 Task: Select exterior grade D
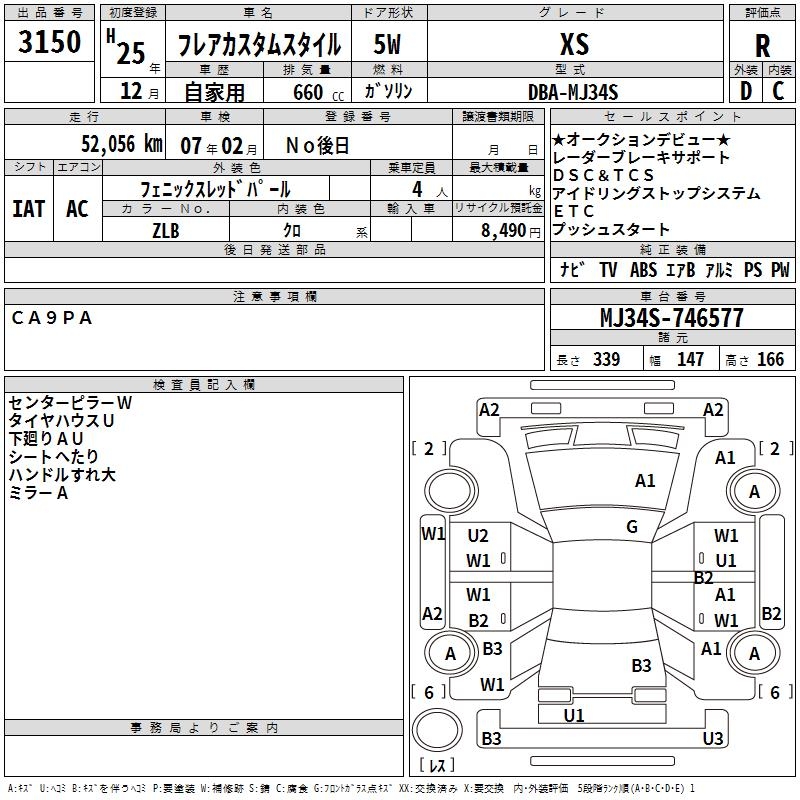coord(745,91)
